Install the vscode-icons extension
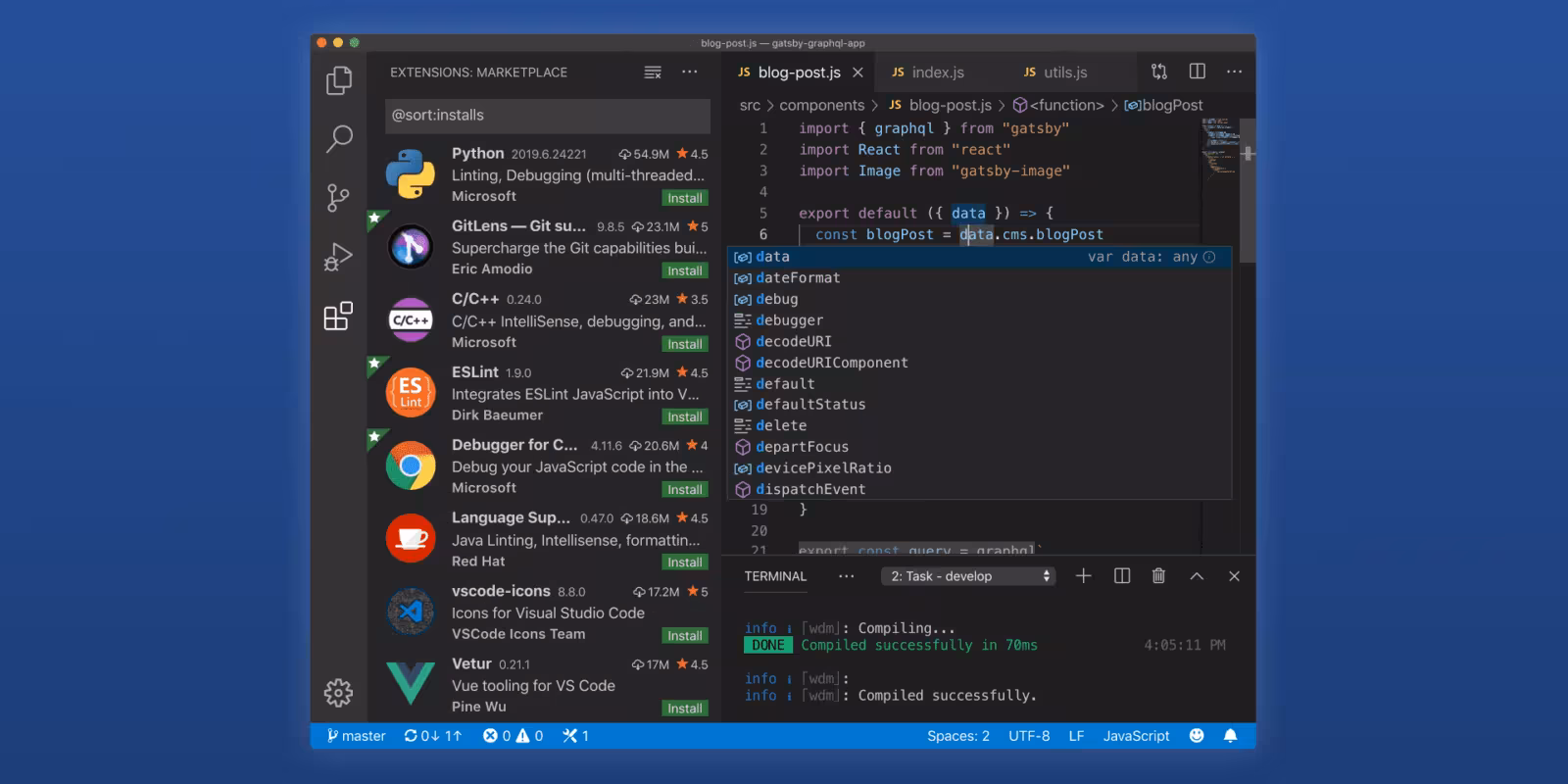The height and width of the screenshot is (784, 1568). coord(684,635)
